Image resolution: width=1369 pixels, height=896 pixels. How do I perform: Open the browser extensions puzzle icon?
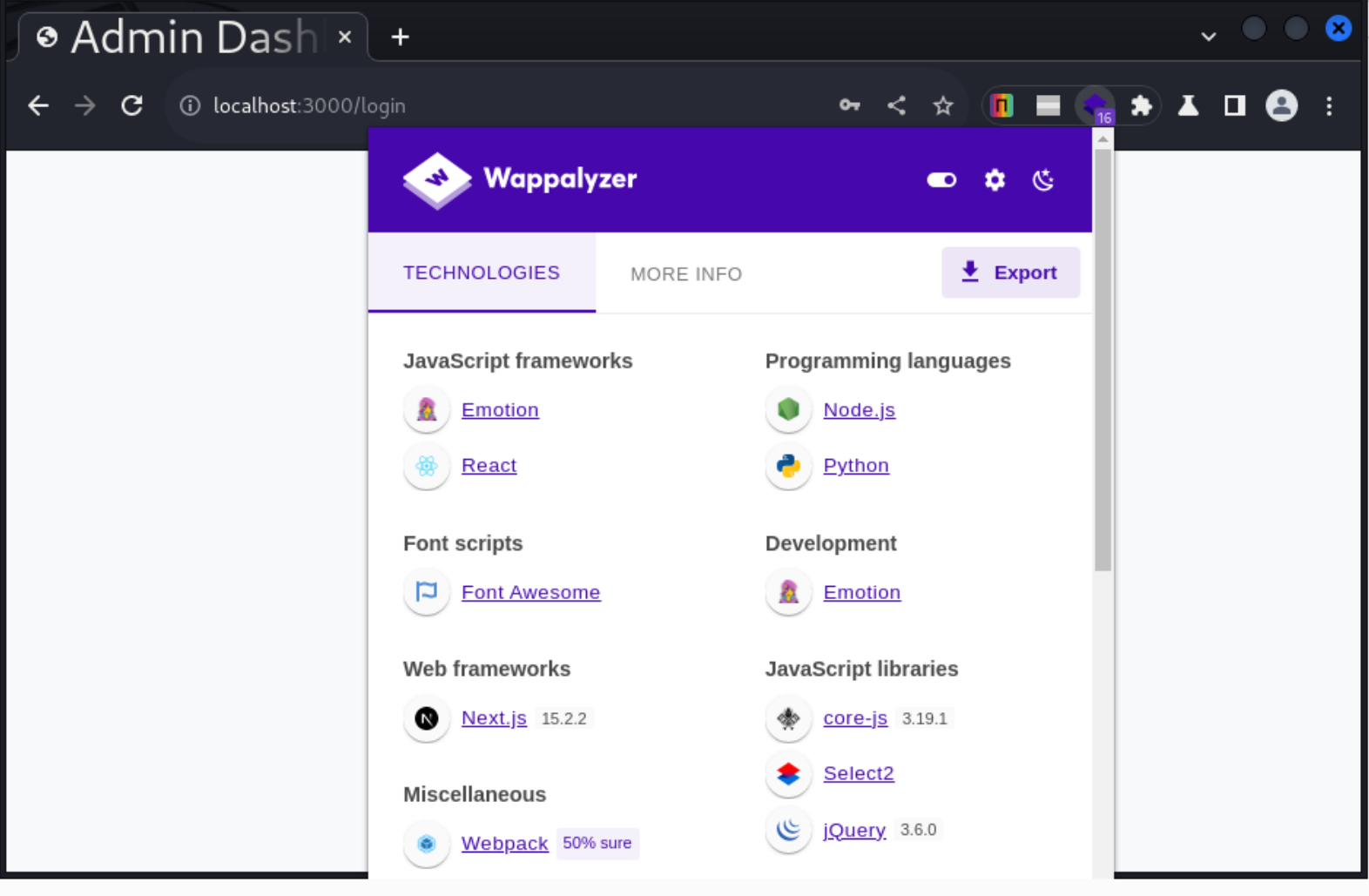click(1141, 106)
